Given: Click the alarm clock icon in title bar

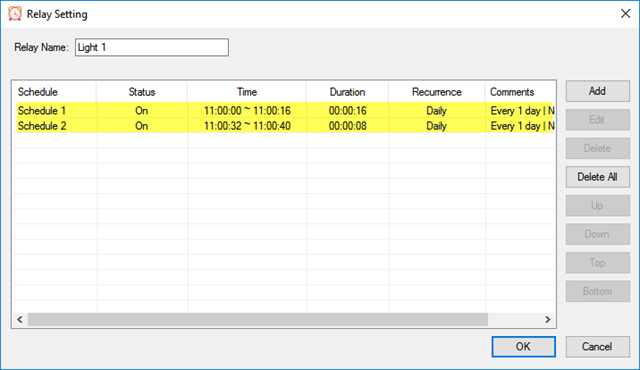Looking at the screenshot, I should coord(15,14).
